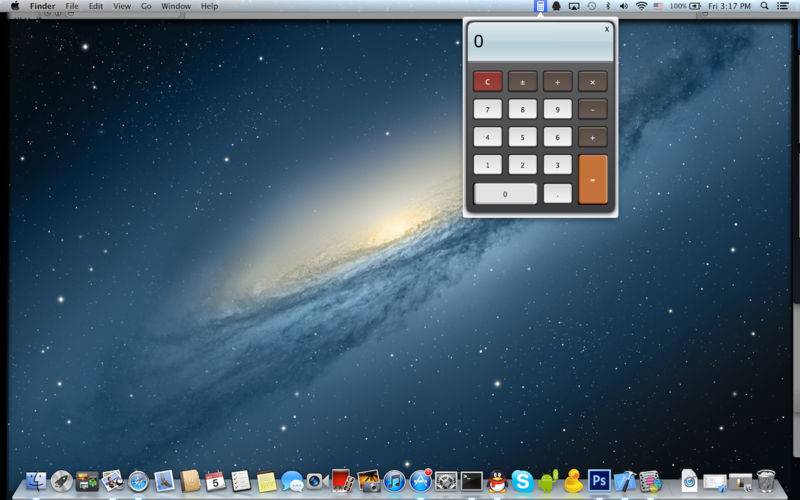Open the Wi-Fi status menu
The height and width of the screenshot is (500, 800).
point(641,6)
